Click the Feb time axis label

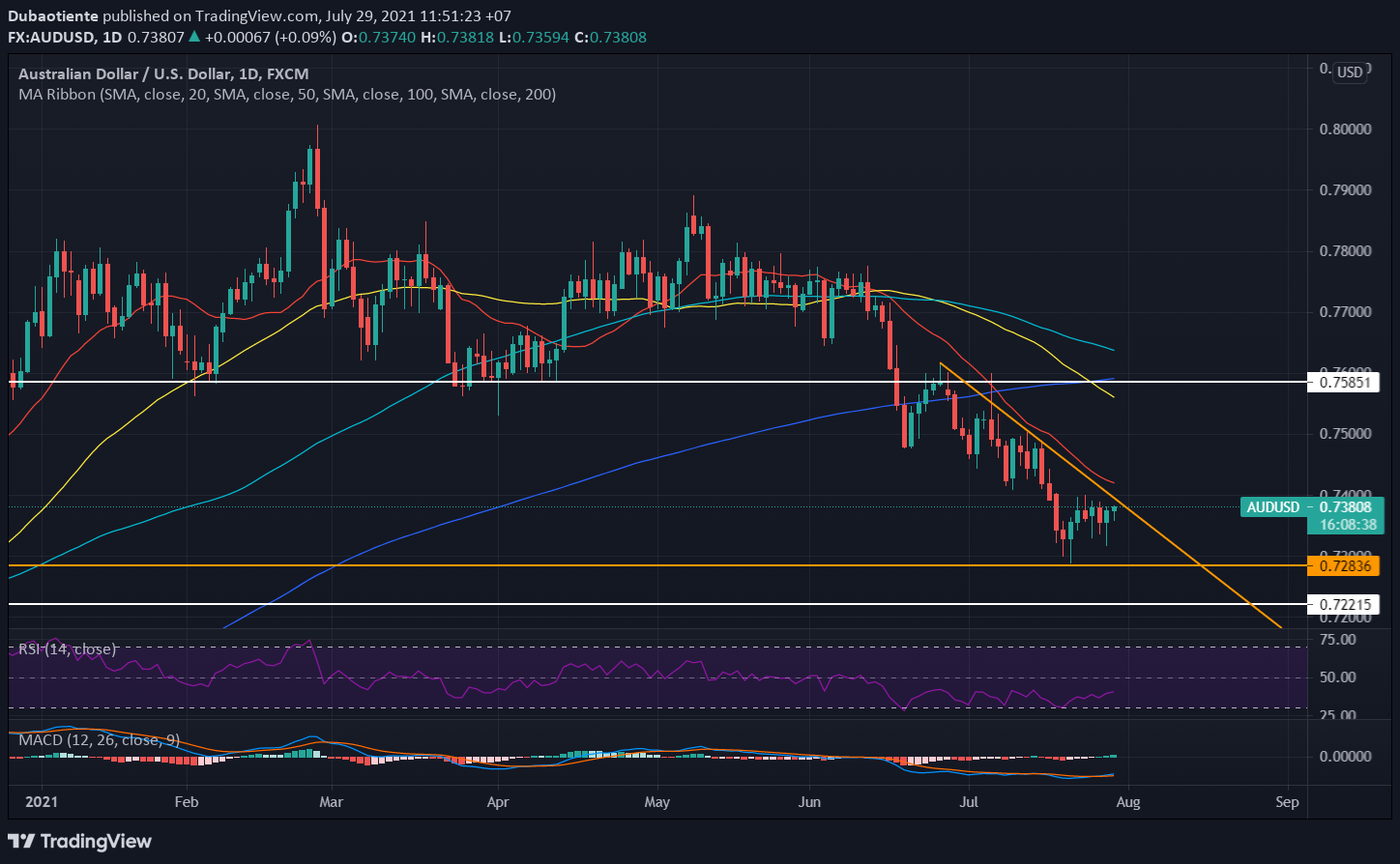pyautogui.click(x=187, y=802)
